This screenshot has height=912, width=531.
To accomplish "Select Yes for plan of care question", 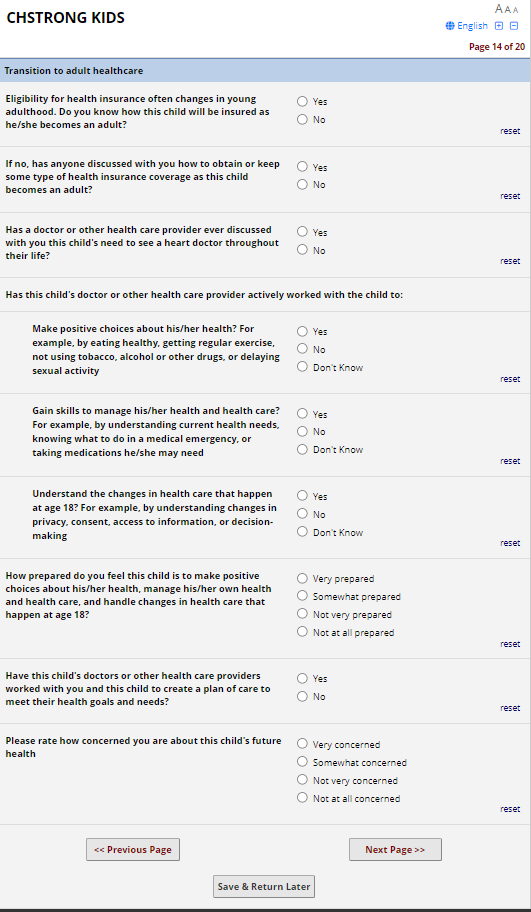I will click(x=302, y=678).
